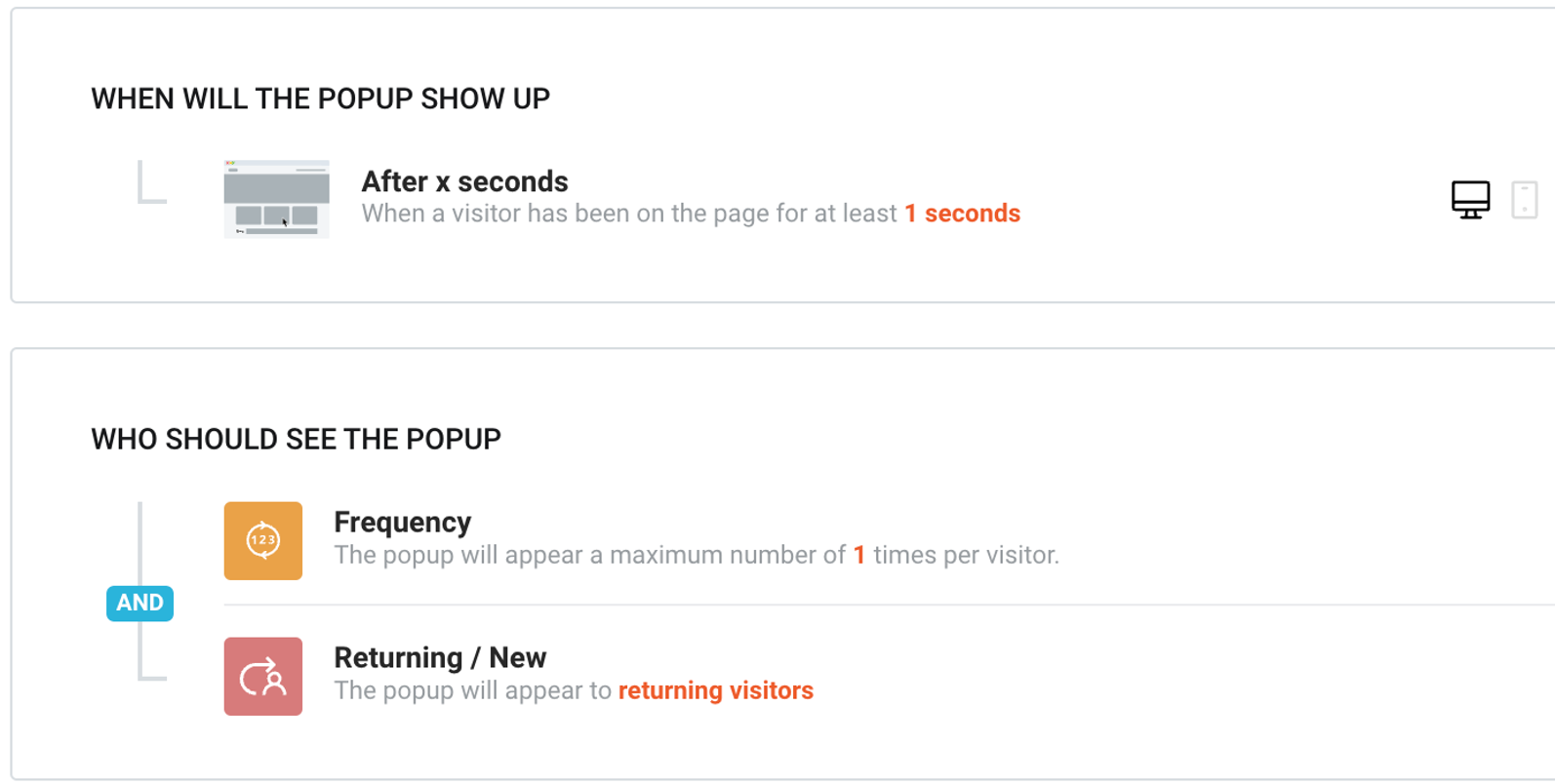Toggle the mobile phone device icon
Image resolution: width=1555 pixels, height=784 pixels.
tap(1524, 200)
